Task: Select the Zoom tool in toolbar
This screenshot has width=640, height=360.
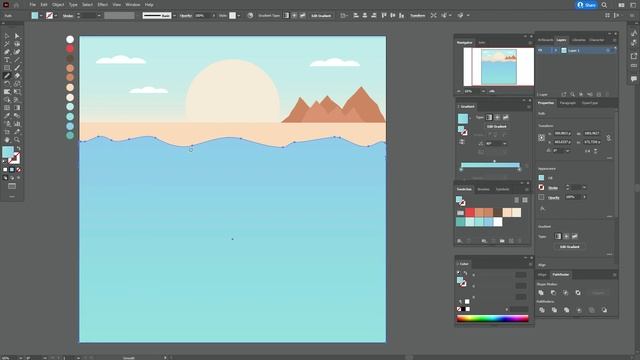Action: pos(17,140)
